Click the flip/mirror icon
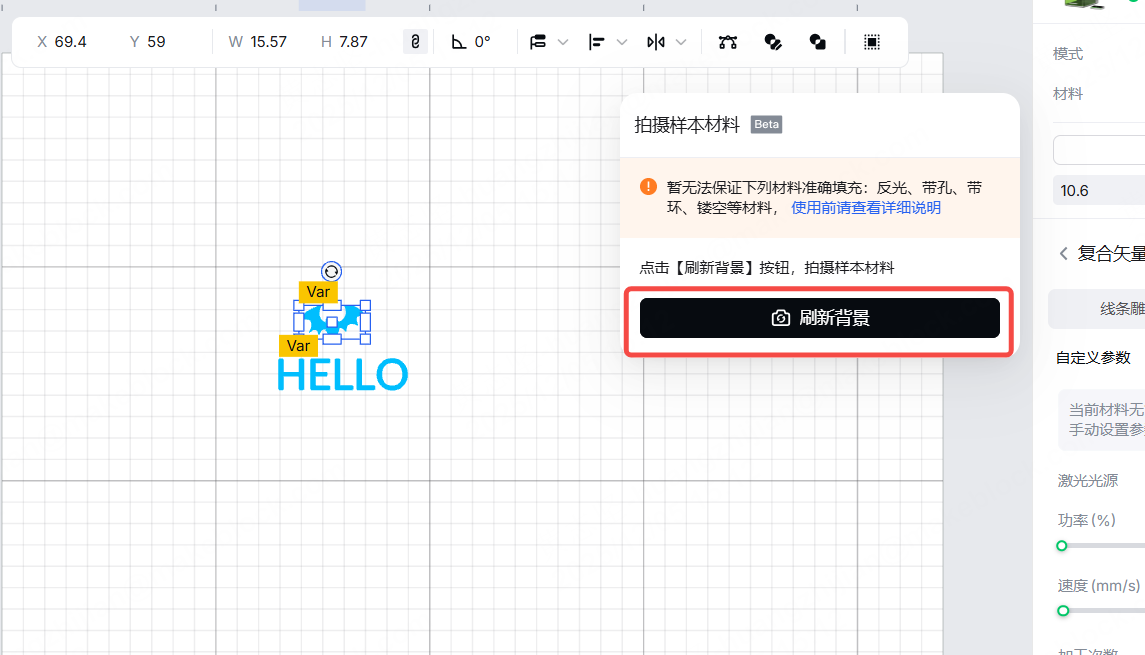 [656, 42]
